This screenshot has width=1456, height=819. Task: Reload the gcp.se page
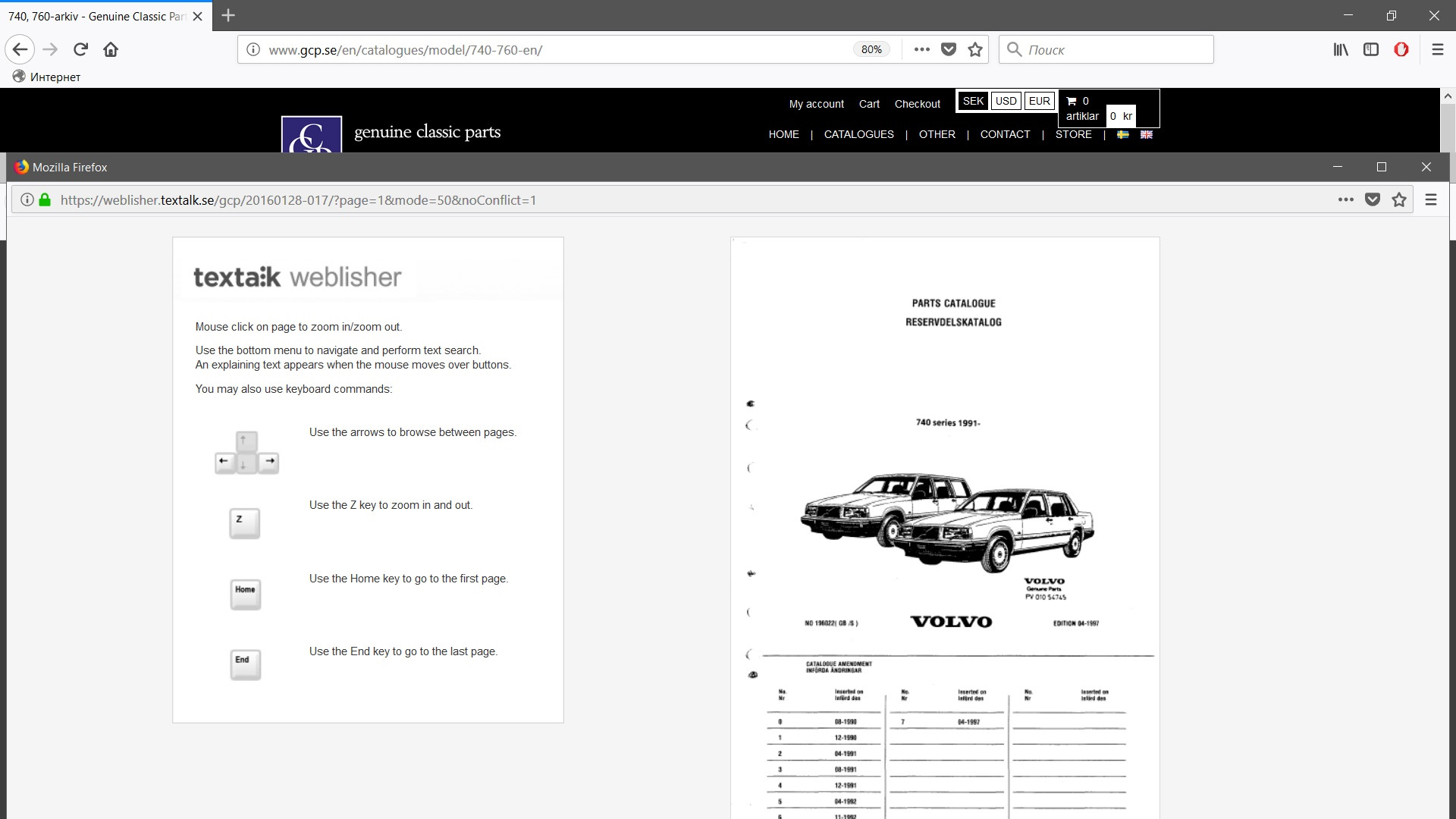(80, 50)
